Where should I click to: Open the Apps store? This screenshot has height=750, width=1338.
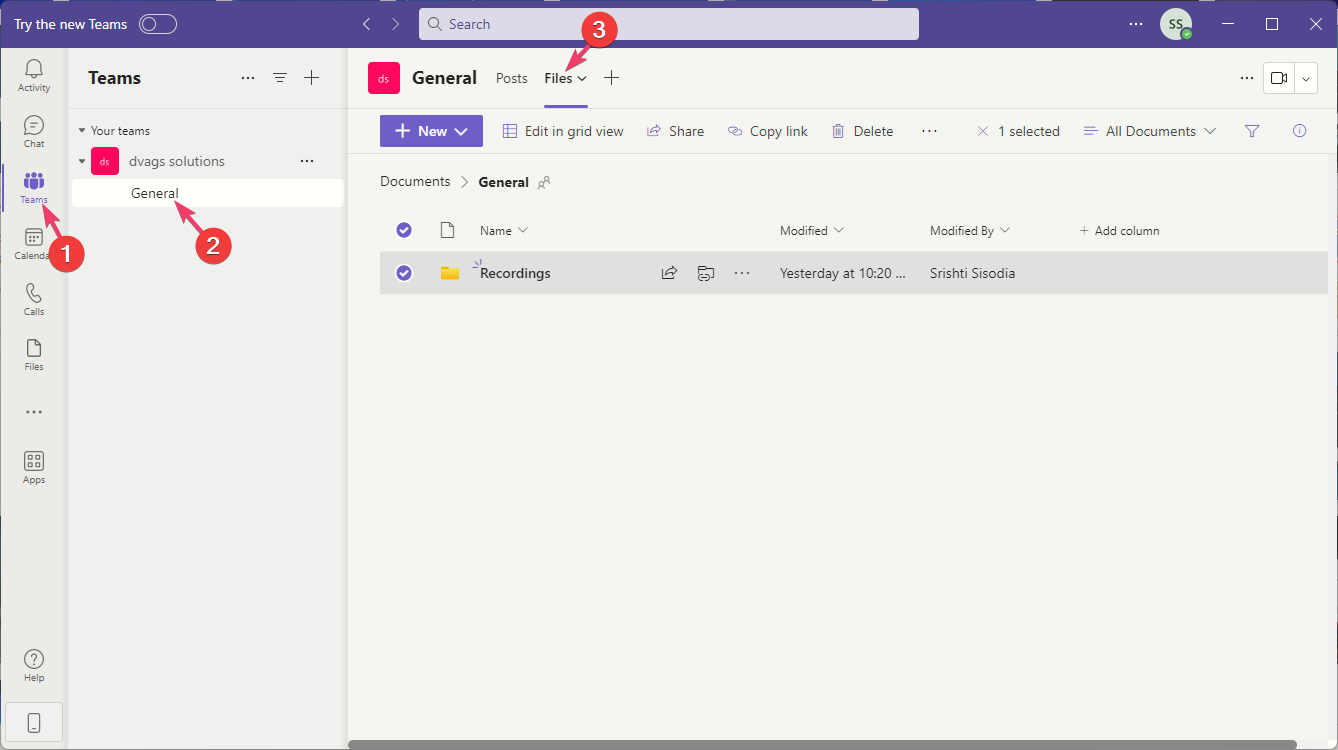click(x=34, y=467)
